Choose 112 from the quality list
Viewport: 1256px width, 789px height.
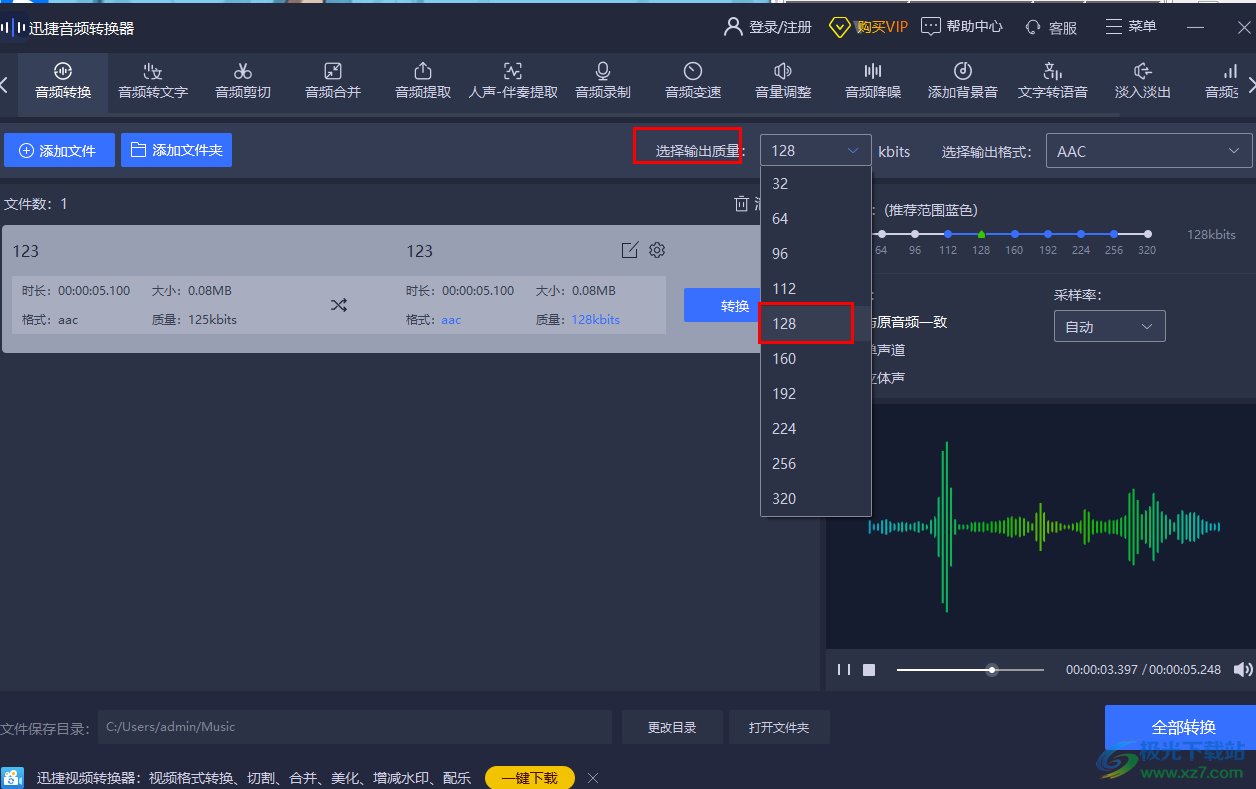[x=816, y=289]
